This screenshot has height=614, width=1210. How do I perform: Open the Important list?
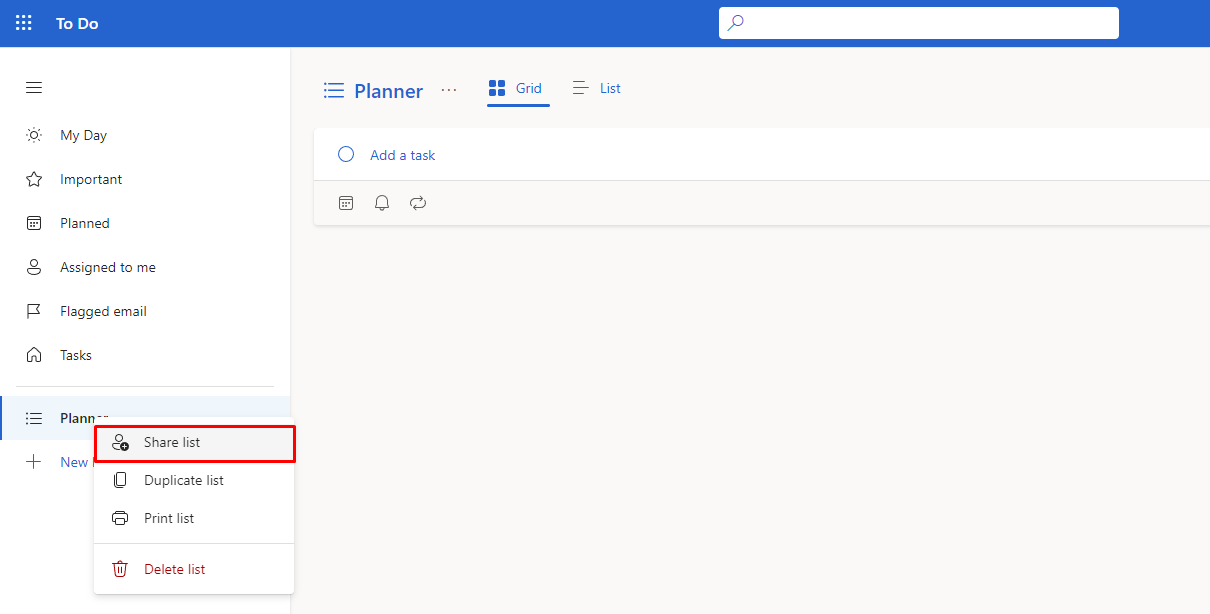point(145,179)
